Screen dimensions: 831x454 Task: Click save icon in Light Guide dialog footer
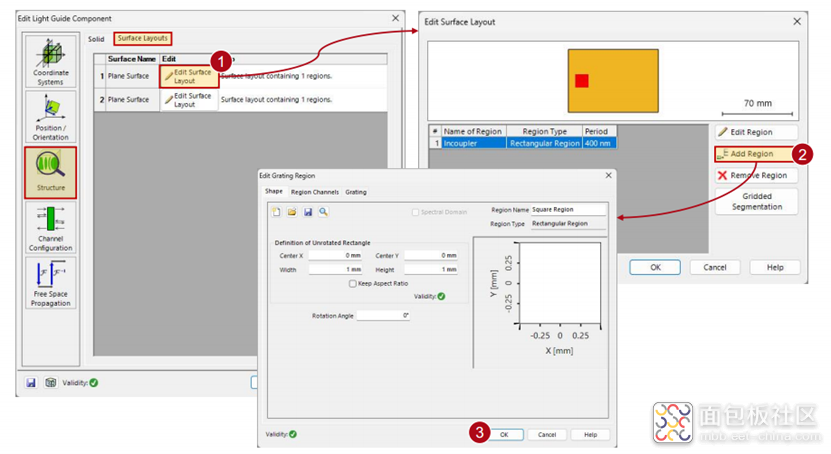(x=31, y=382)
